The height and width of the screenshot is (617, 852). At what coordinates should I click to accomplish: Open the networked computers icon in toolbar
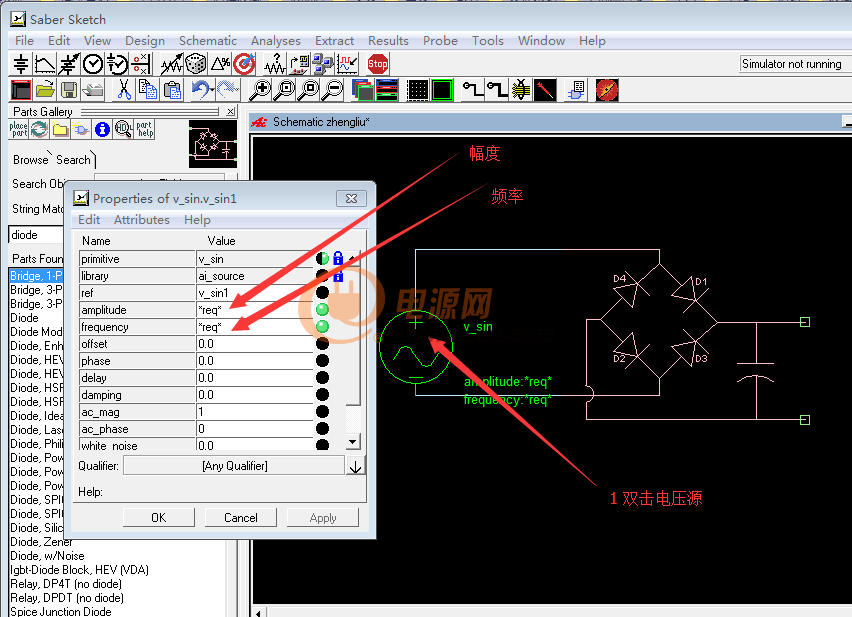[x=323, y=64]
